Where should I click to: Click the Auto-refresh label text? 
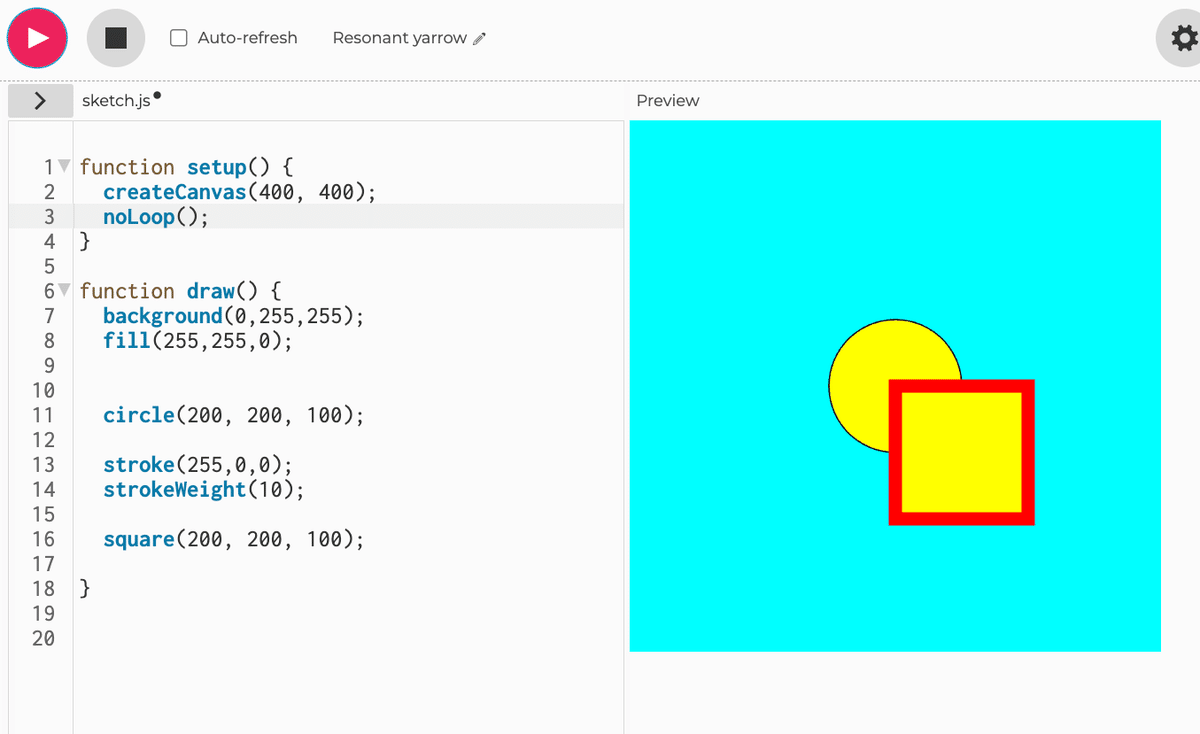coord(247,38)
